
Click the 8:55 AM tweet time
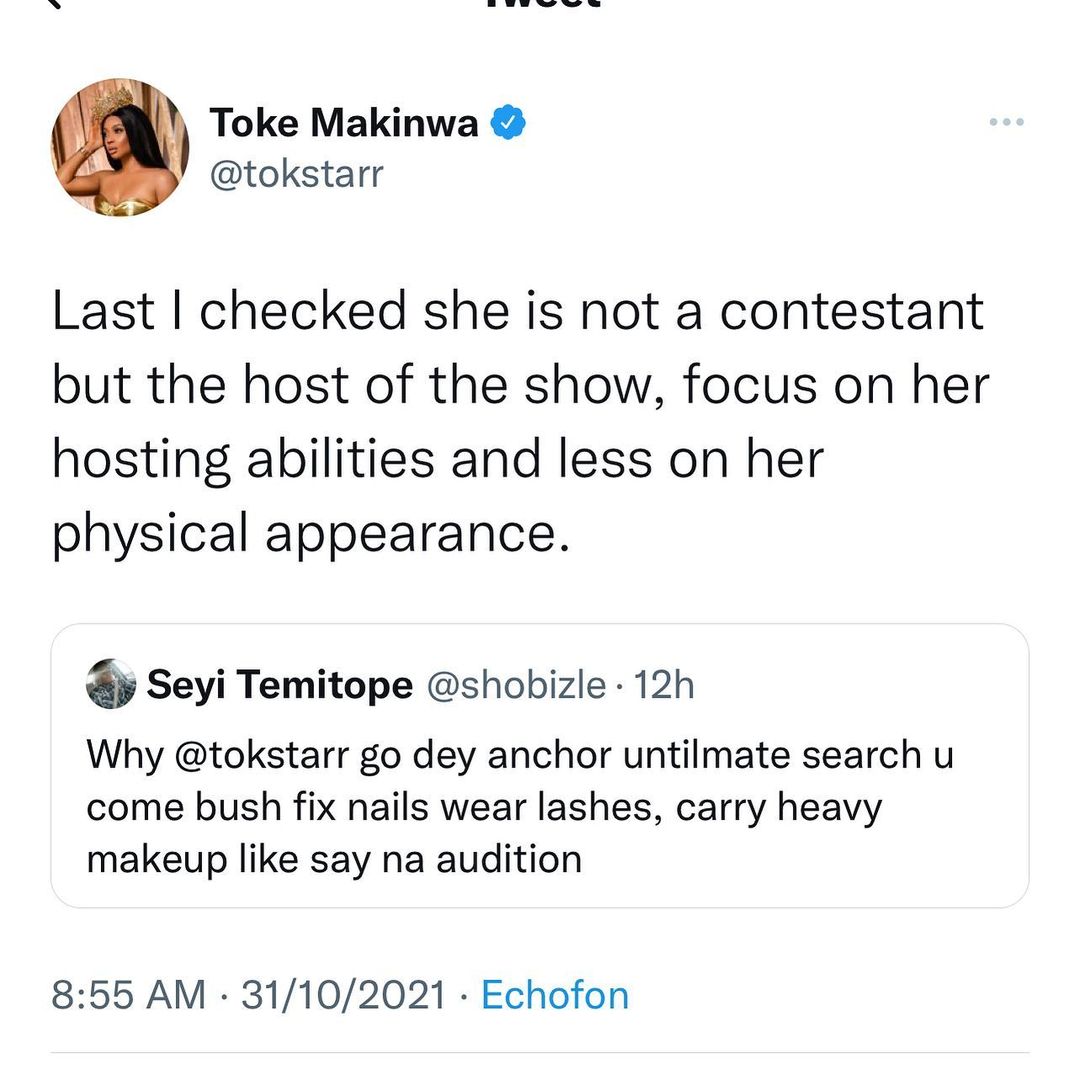point(129,995)
